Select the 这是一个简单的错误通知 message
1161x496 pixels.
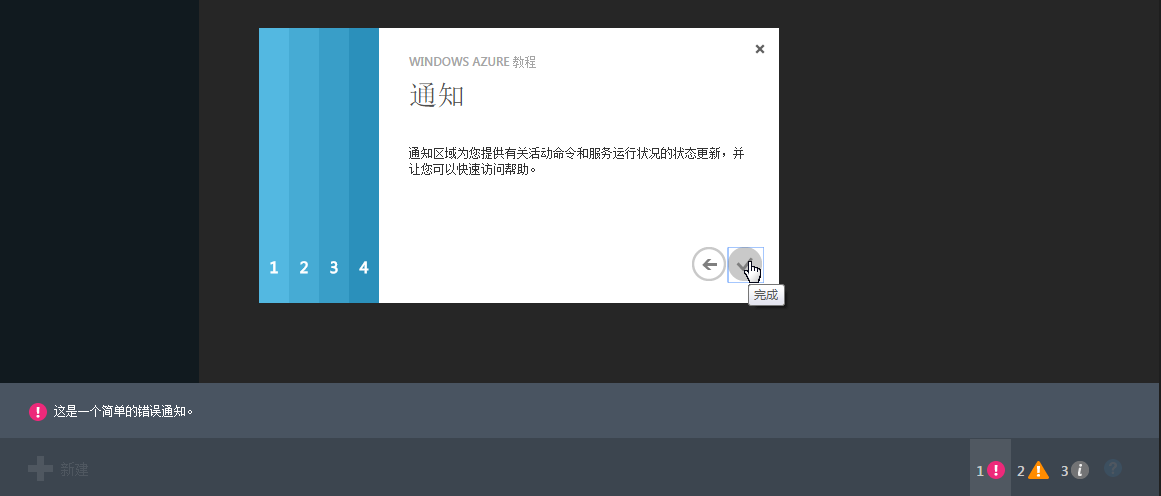[123, 411]
